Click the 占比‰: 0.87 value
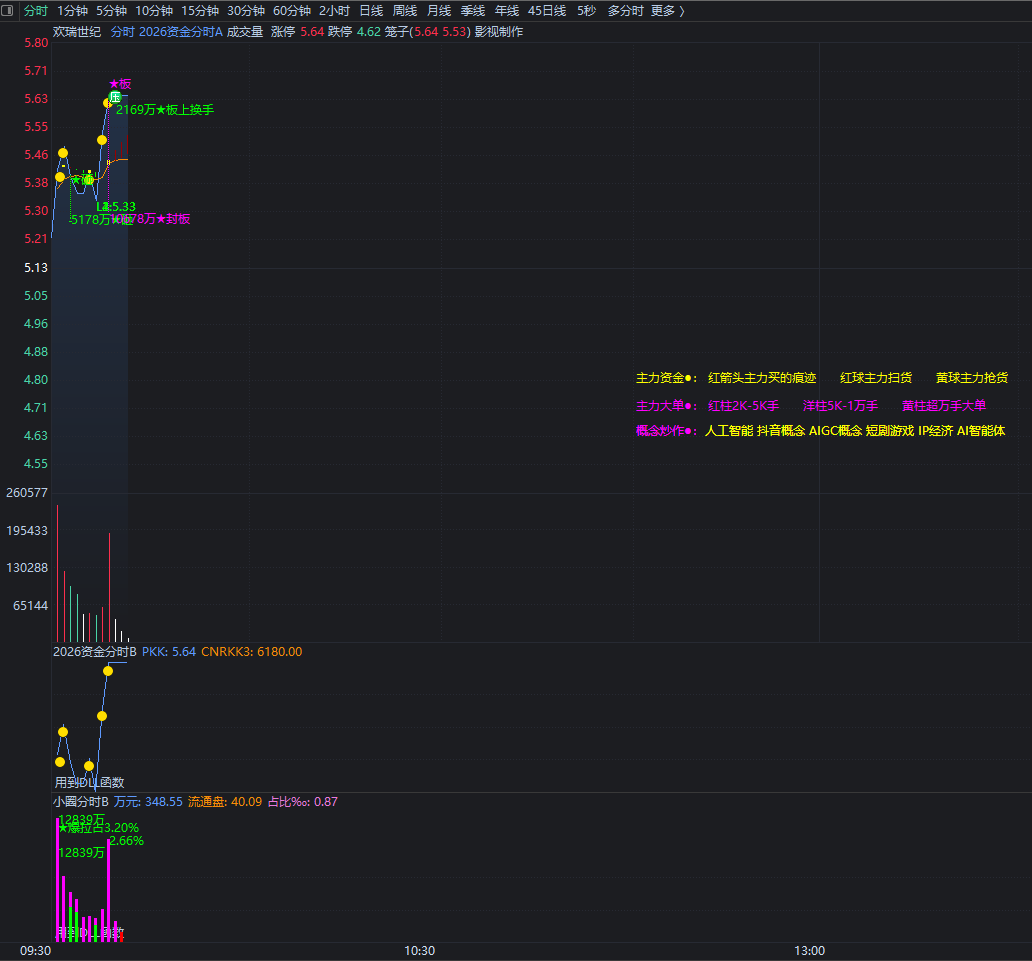Image resolution: width=1032 pixels, height=961 pixels. pyautogui.click(x=303, y=802)
